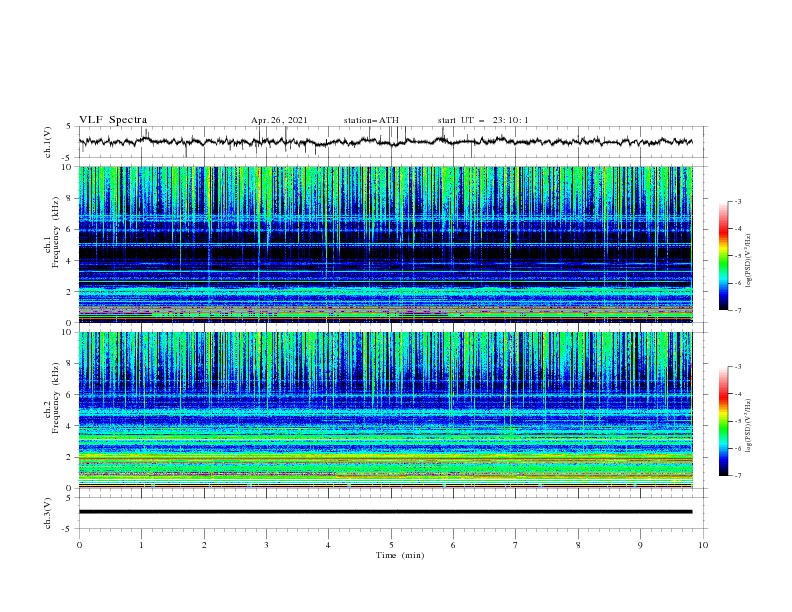
Task: Click the time axis tick label '10'
Action: coord(703,545)
